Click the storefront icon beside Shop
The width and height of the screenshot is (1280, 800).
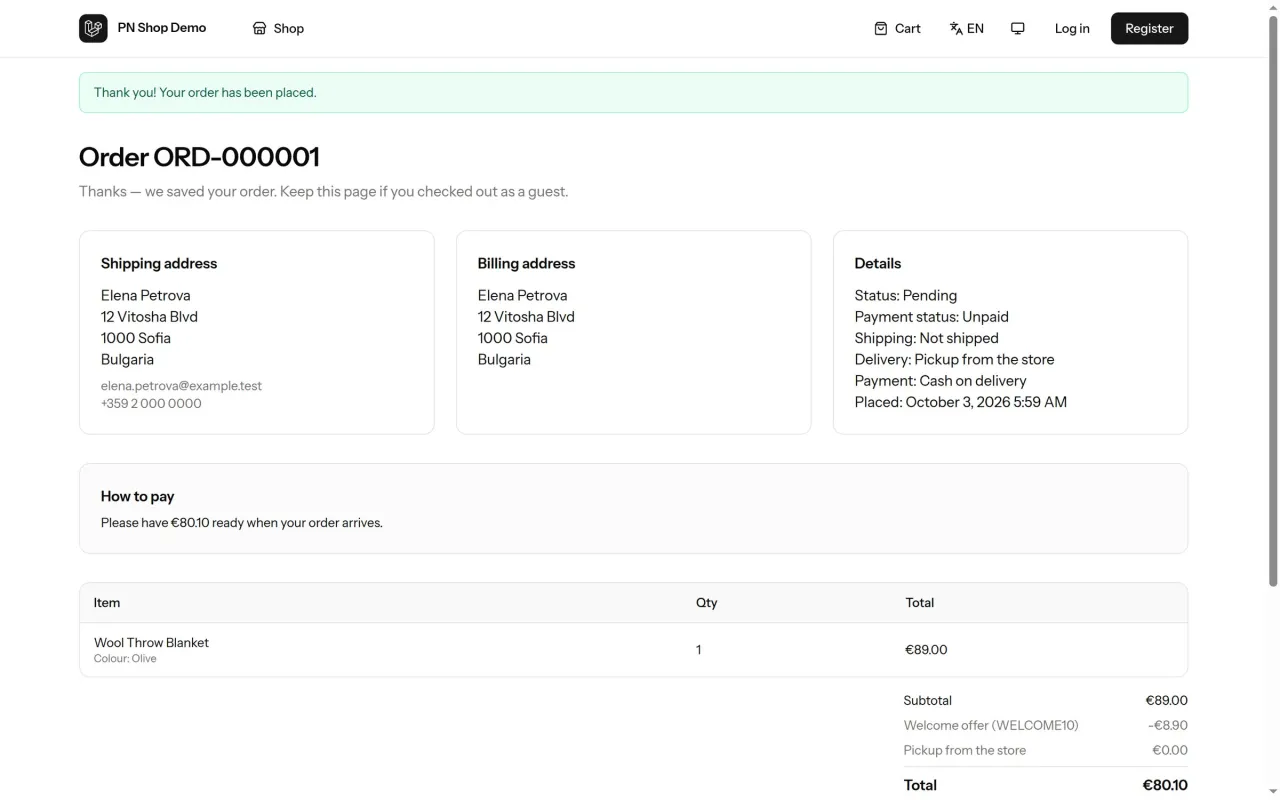(x=260, y=28)
